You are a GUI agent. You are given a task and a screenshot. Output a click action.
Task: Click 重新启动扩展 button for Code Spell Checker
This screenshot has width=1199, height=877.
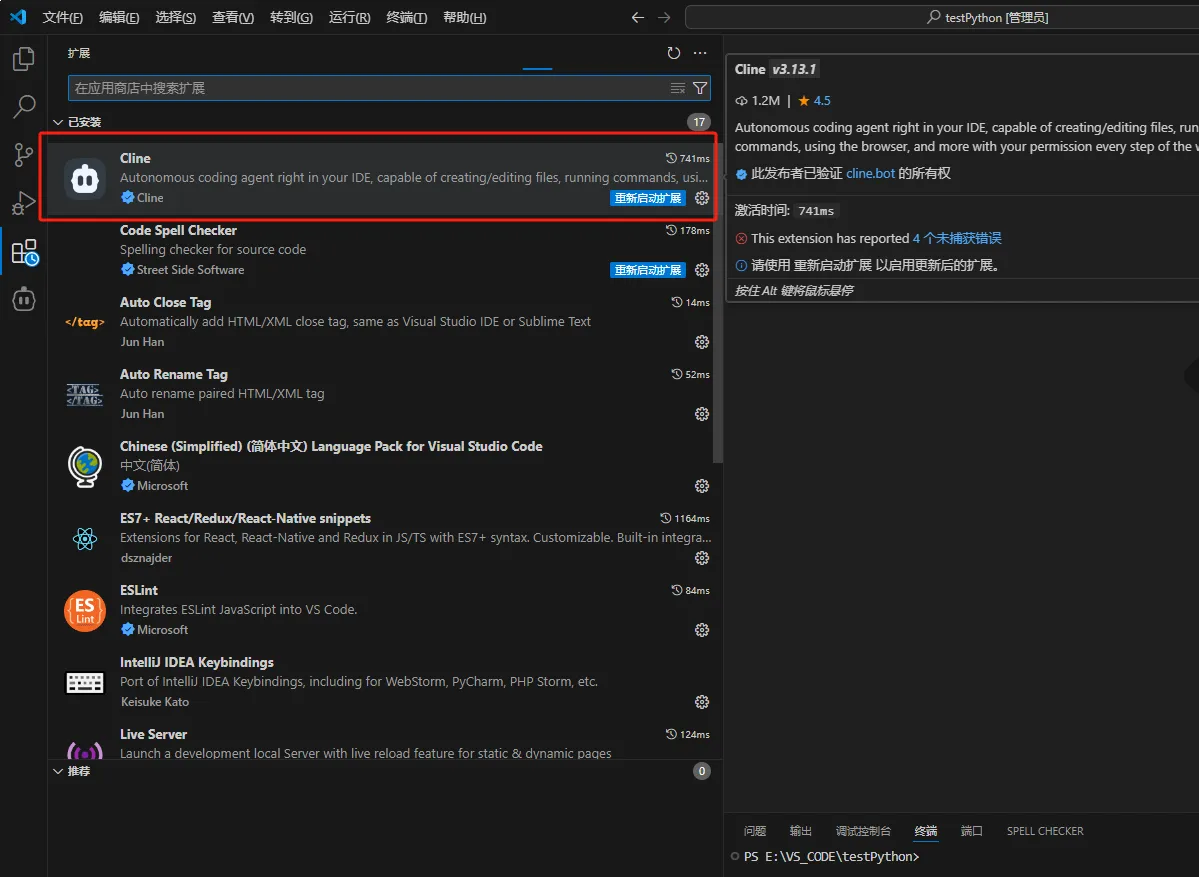(x=648, y=270)
